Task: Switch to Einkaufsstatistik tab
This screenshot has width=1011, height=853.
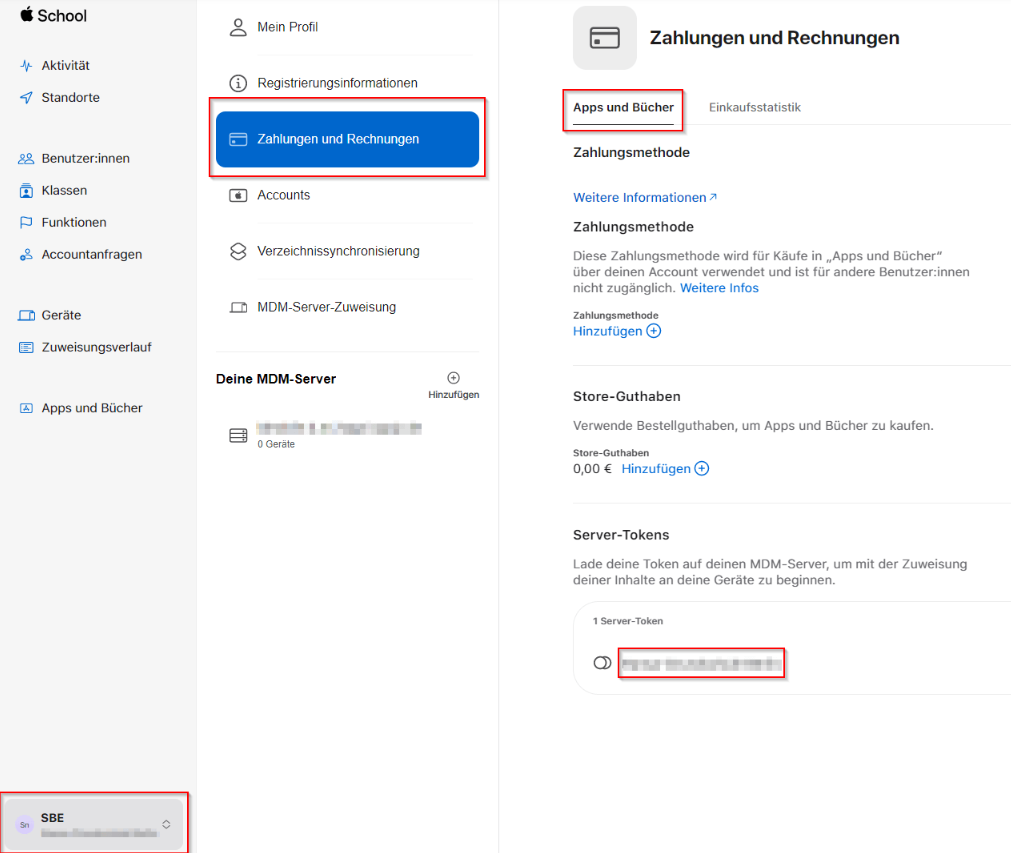Action: (x=754, y=108)
